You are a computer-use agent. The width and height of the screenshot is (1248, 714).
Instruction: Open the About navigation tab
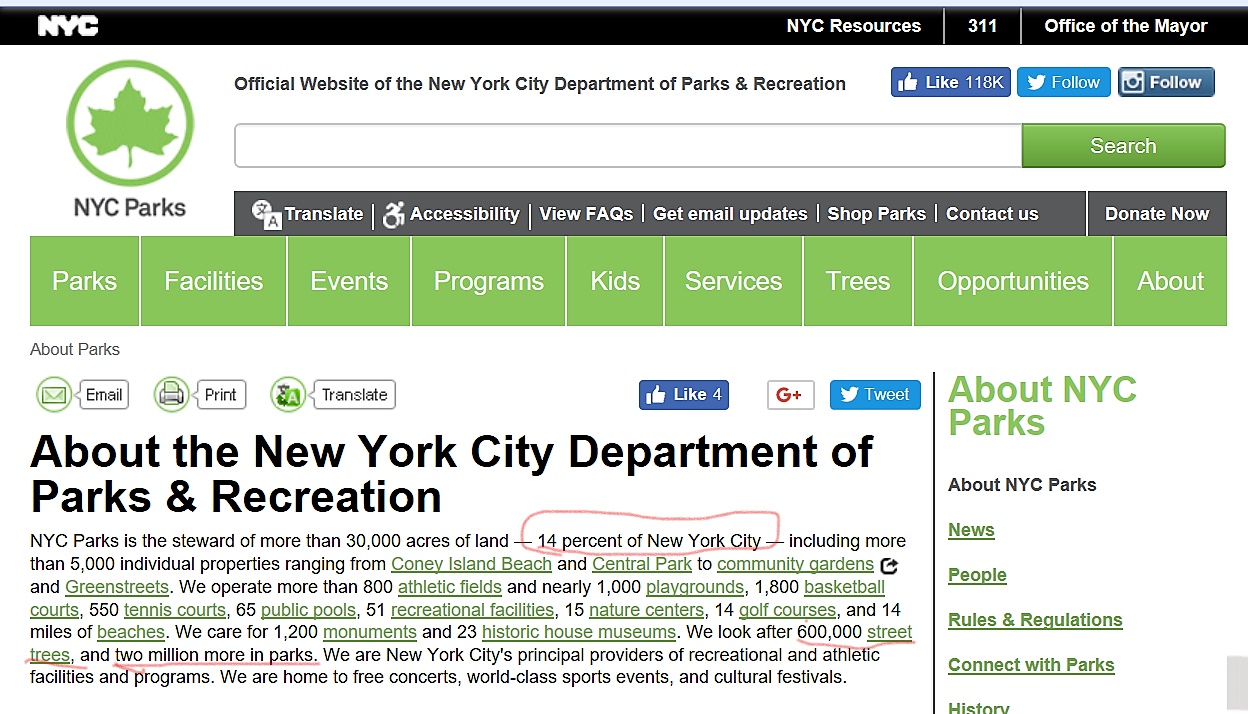(1171, 281)
